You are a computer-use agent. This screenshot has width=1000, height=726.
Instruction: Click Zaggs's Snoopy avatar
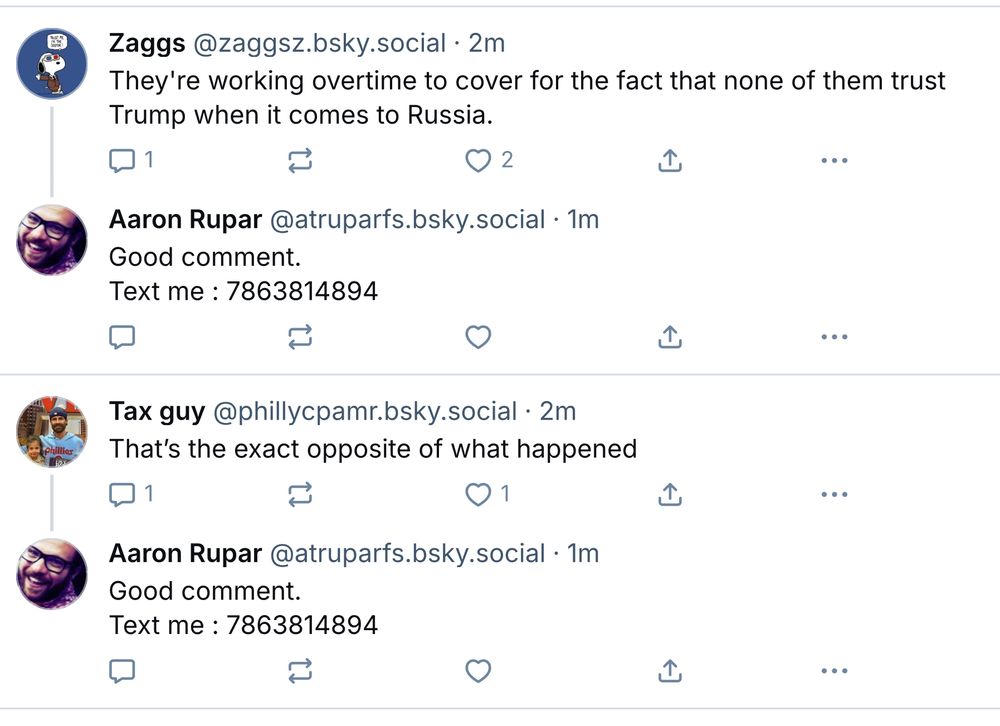(x=53, y=64)
